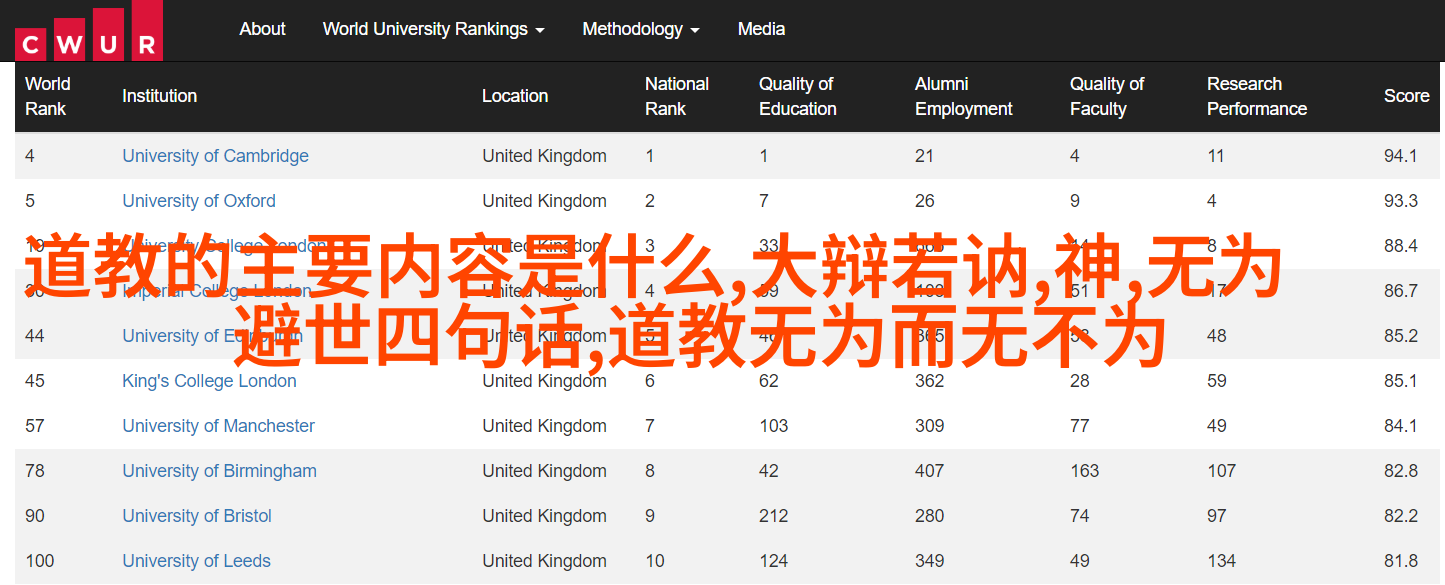The width and height of the screenshot is (1445, 585).
Task: Click Bristol's score 82.2
Action: 1401,516
